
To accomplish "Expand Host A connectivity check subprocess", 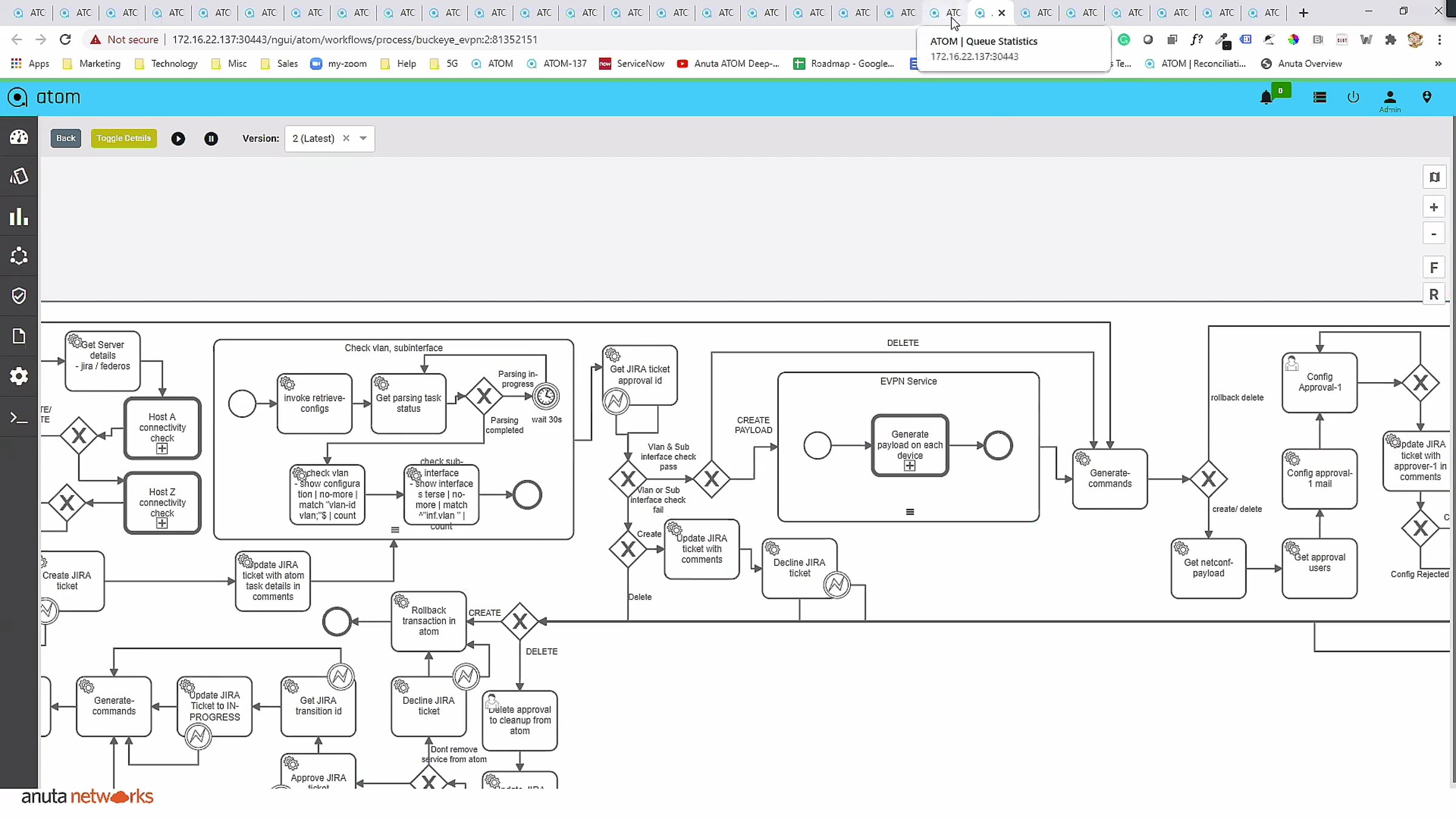I will coord(162,449).
